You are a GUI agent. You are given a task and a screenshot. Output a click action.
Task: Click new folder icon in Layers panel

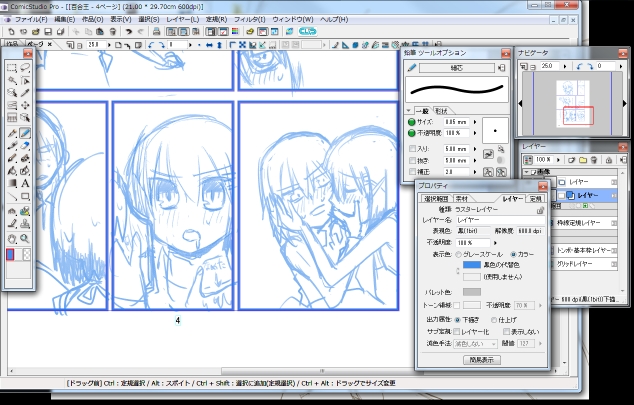(583, 160)
